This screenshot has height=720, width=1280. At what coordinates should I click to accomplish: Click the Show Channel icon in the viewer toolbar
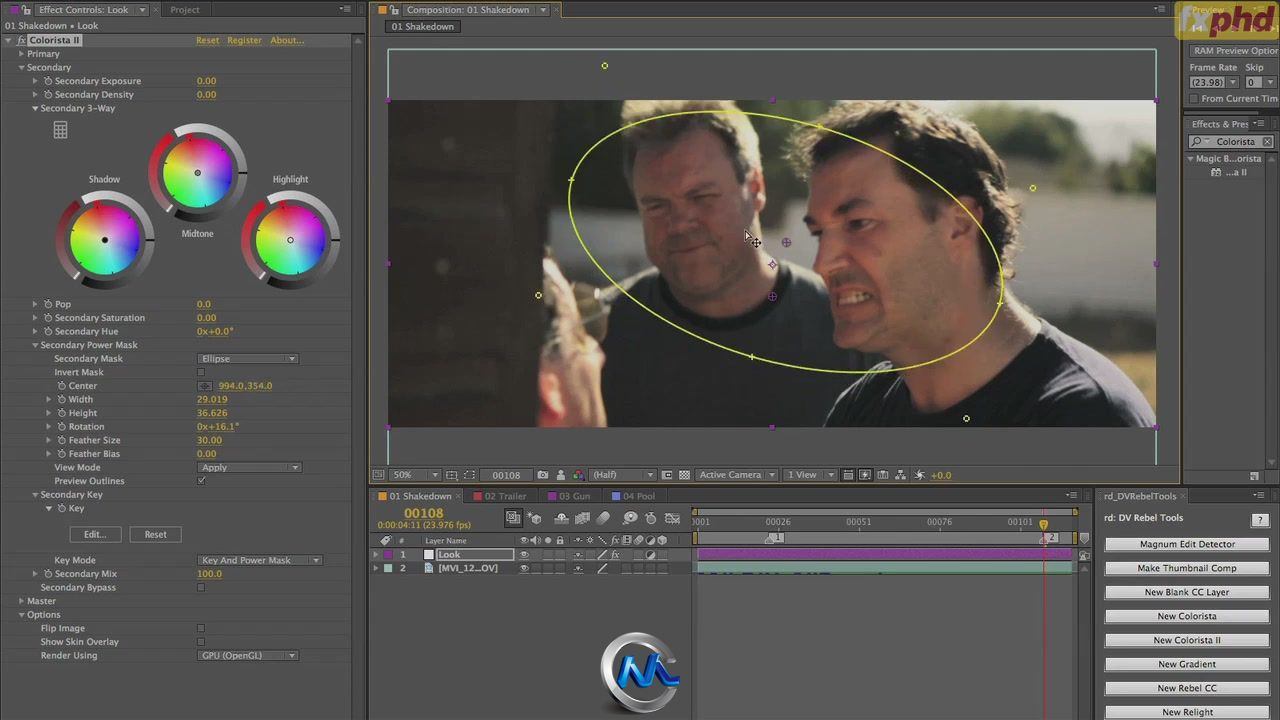coord(580,475)
